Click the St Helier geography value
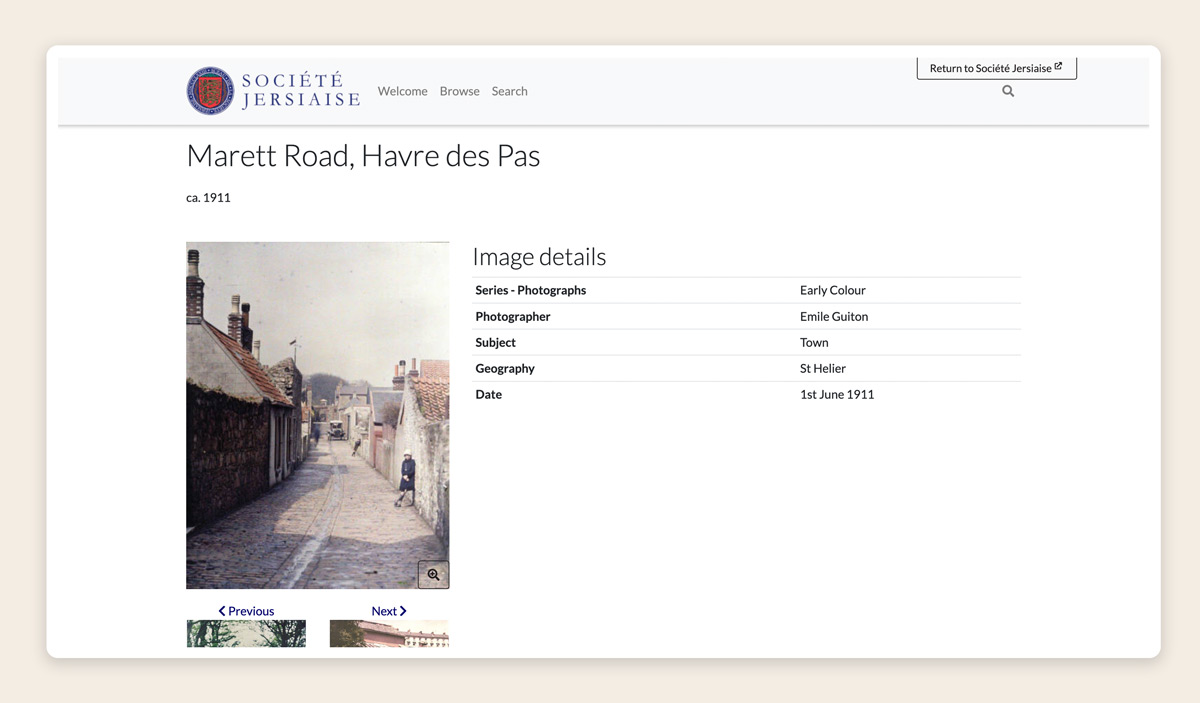1200x703 pixels. click(822, 368)
